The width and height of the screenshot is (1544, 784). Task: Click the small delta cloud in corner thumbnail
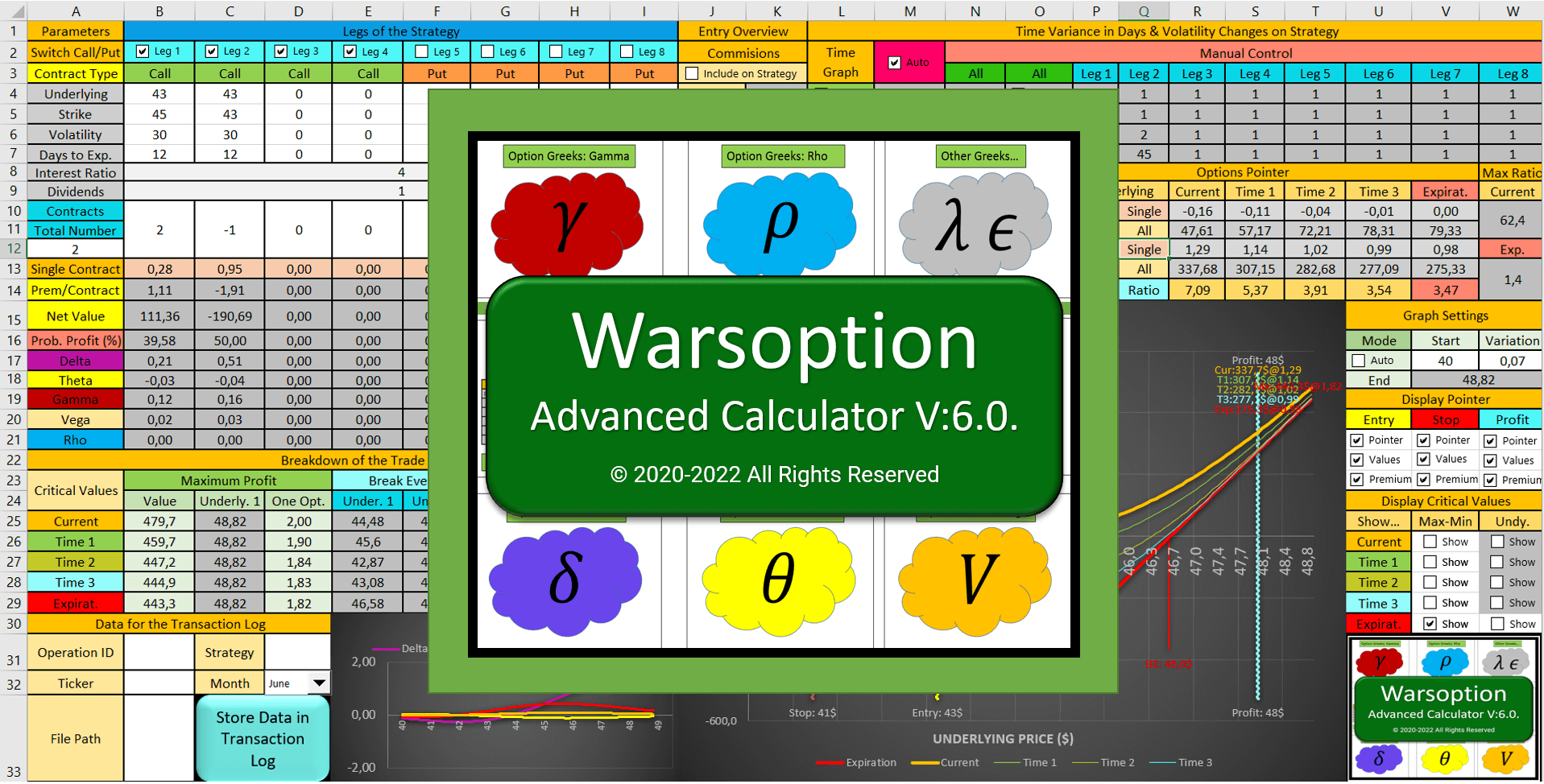coord(1379,758)
